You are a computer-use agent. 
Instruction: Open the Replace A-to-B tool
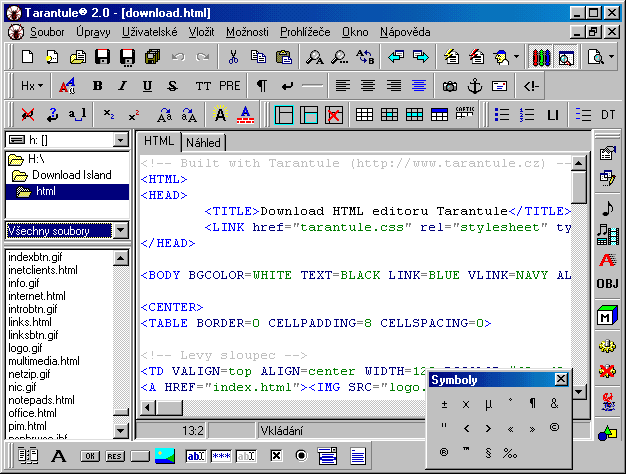click(365, 57)
